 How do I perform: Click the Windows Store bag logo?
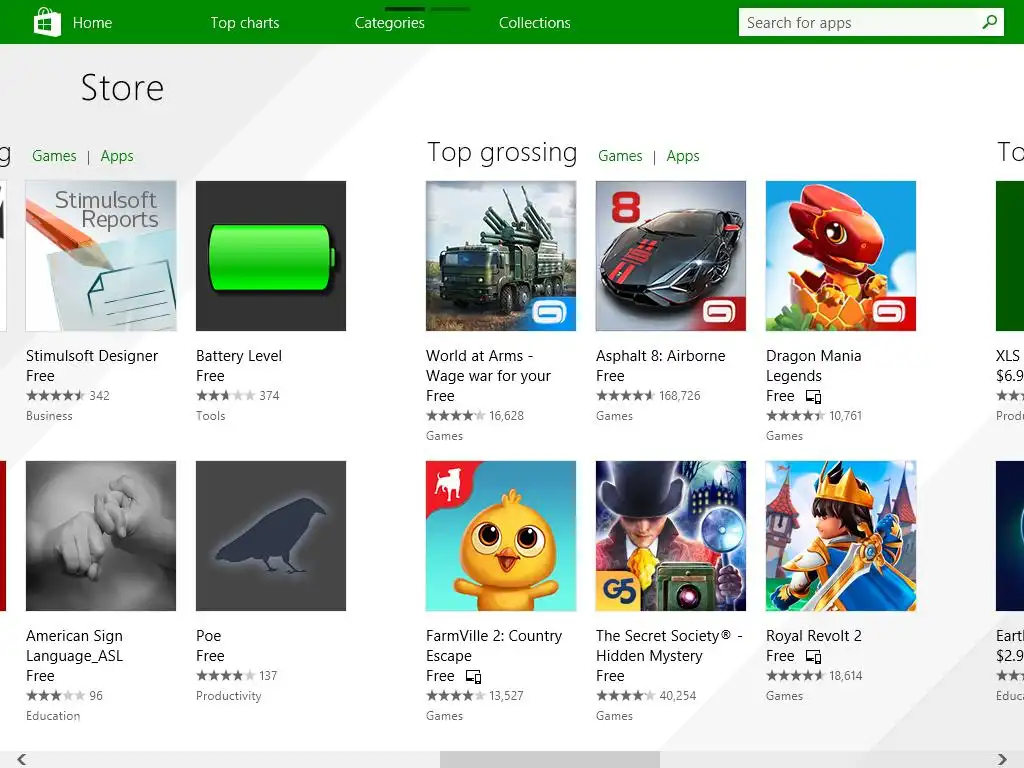click(47, 22)
